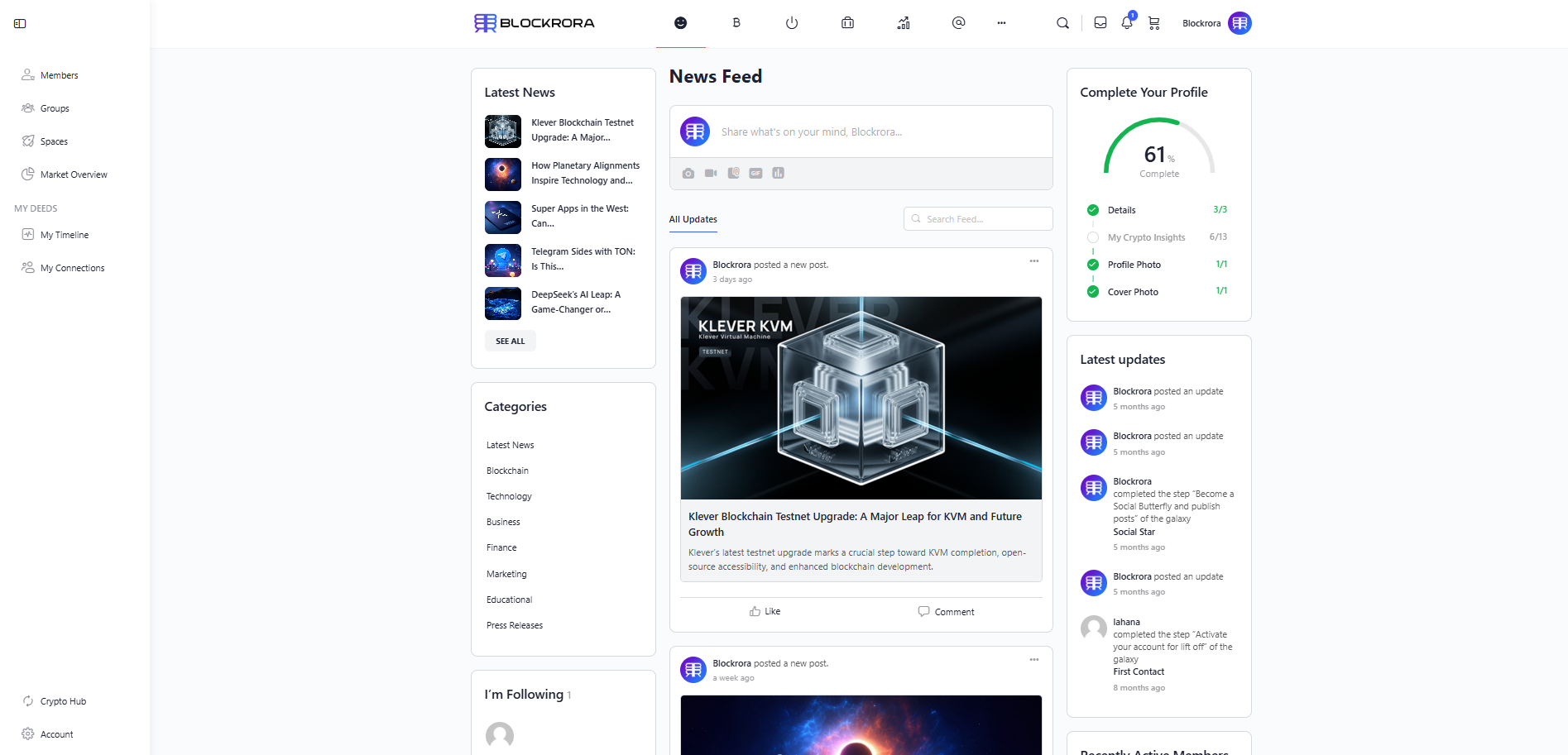Screen dimensions: 1568x755
Task: Click the Klever KVM post image
Action: pyautogui.click(x=861, y=398)
